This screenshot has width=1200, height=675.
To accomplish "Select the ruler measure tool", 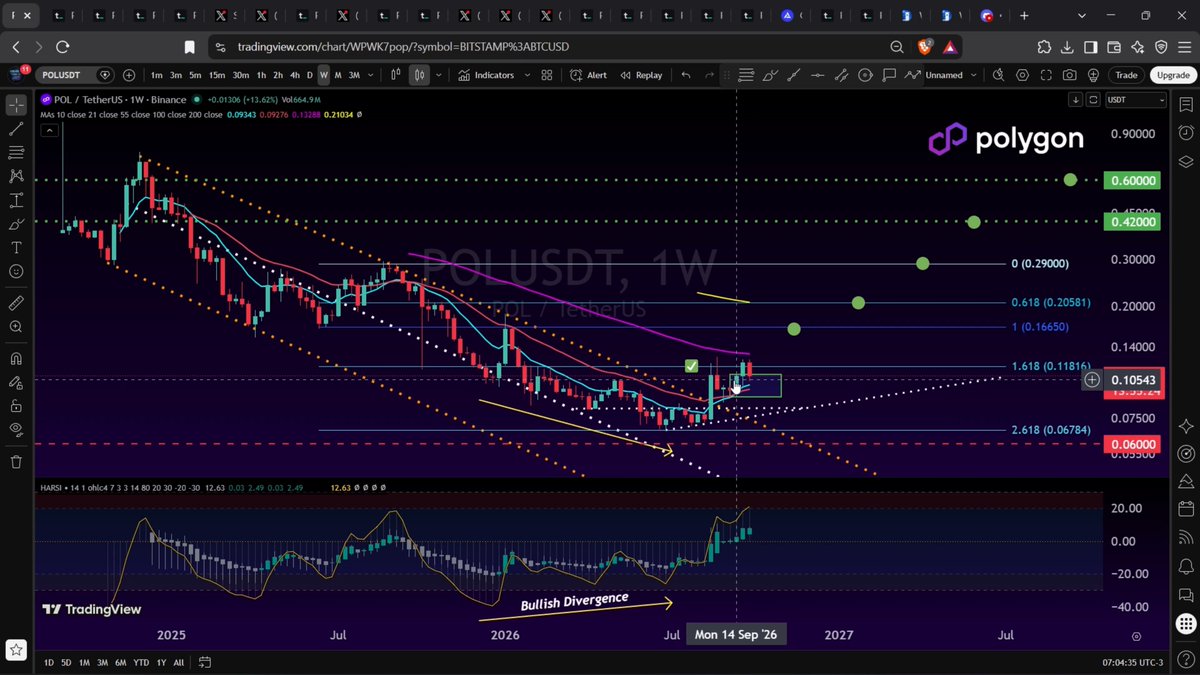I will coord(16,302).
